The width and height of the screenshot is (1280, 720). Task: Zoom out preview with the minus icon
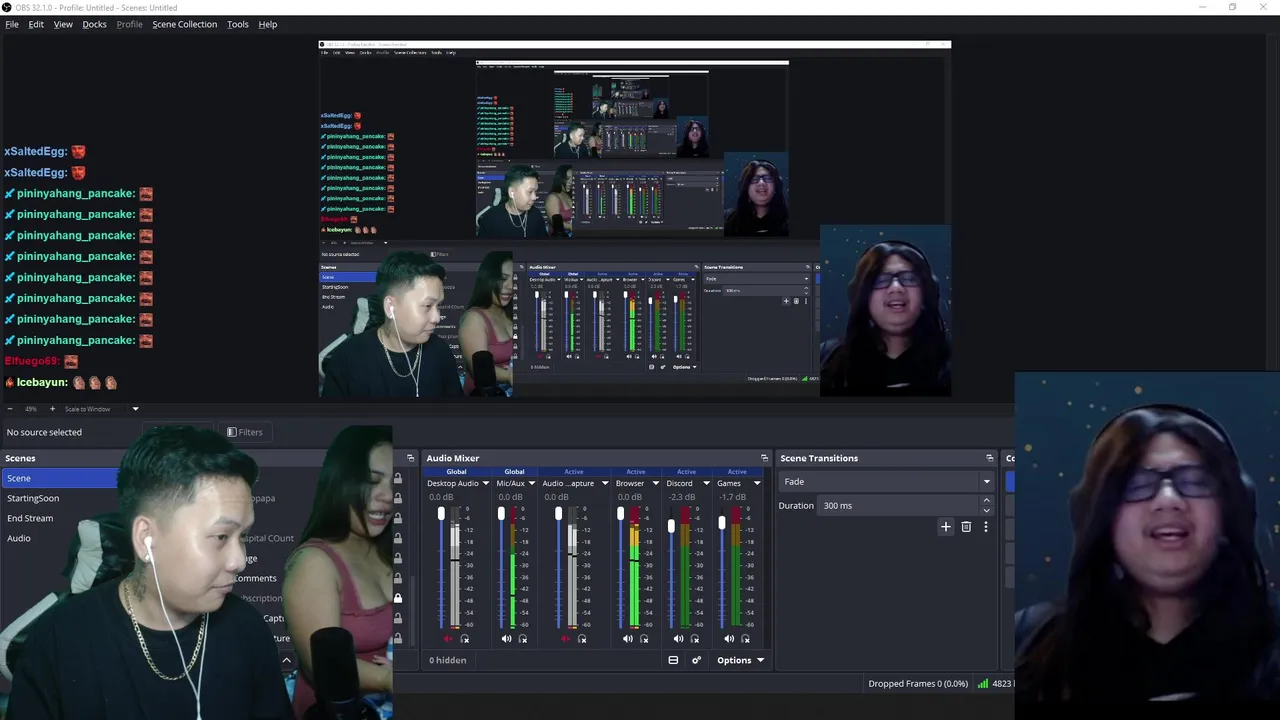coord(10,409)
